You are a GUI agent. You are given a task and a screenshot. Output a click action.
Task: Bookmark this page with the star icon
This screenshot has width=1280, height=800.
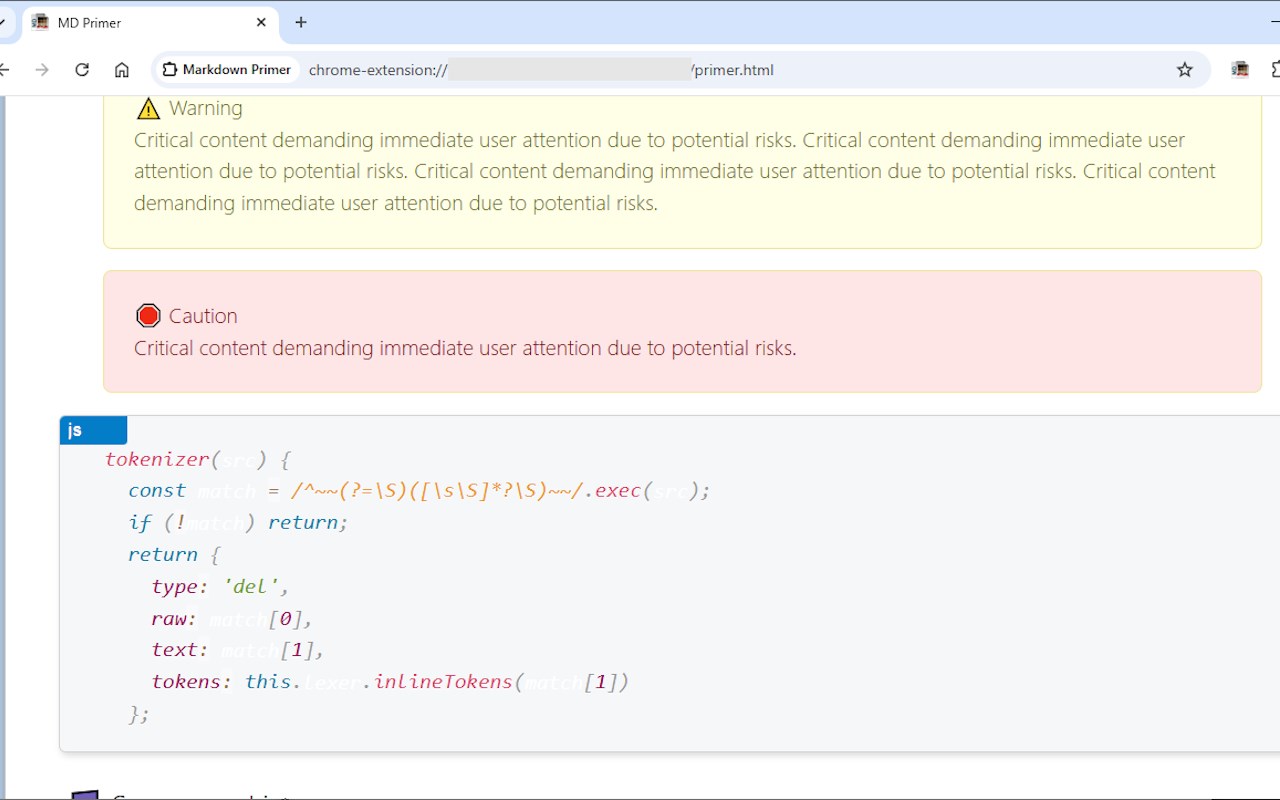1185,70
